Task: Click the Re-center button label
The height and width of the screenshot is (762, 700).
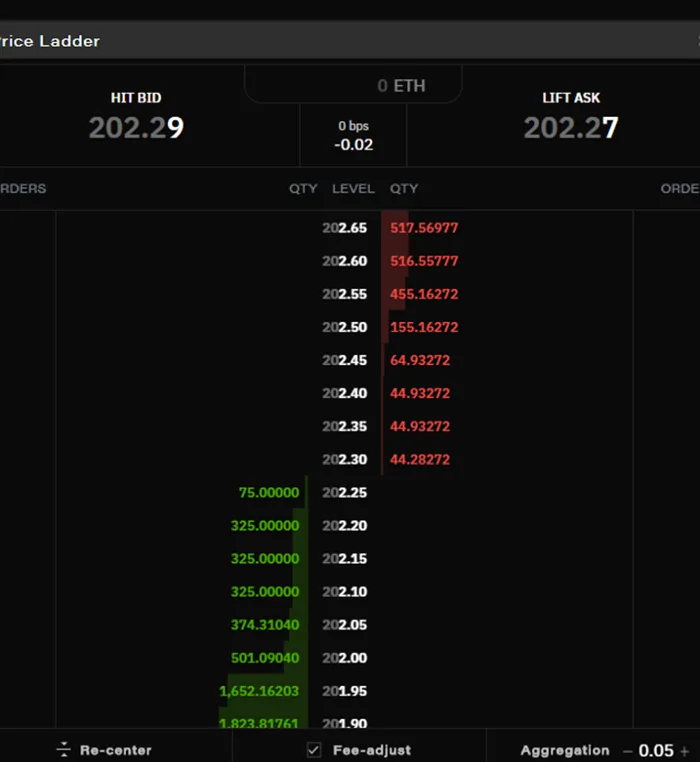Action: pos(116,750)
